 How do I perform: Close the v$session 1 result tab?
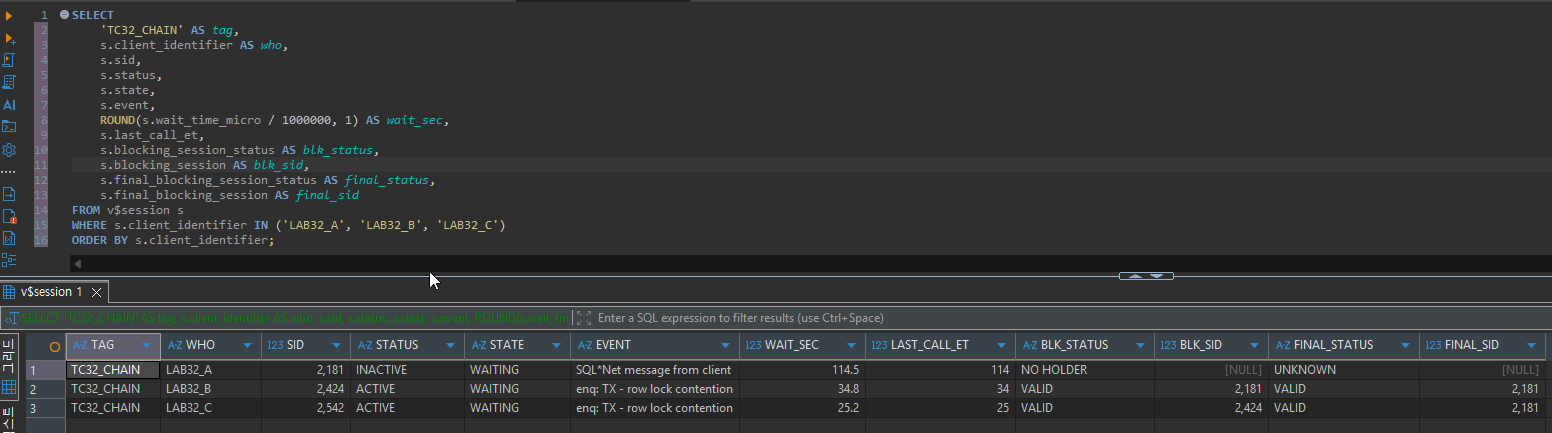pos(97,293)
